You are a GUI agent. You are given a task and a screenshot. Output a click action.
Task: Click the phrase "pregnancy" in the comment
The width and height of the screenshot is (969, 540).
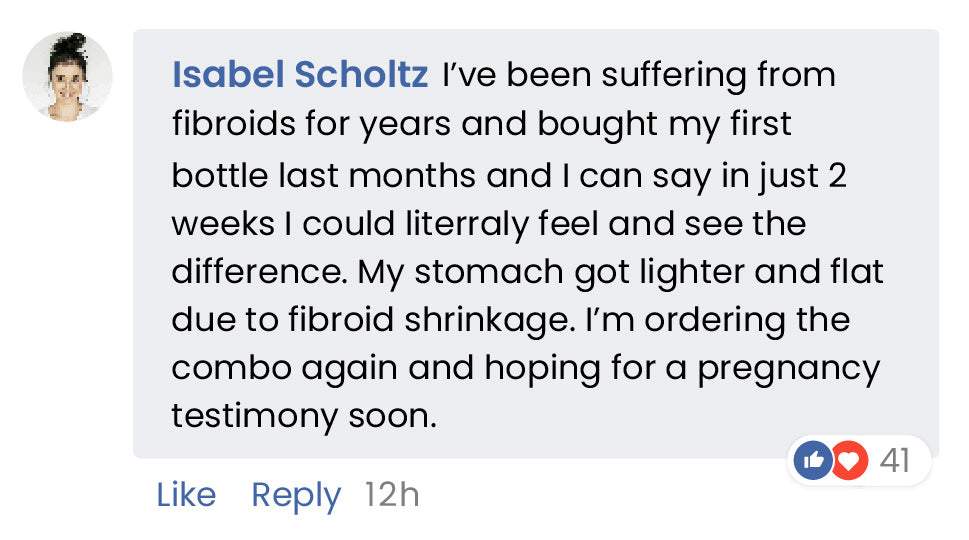(x=789, y=368)
